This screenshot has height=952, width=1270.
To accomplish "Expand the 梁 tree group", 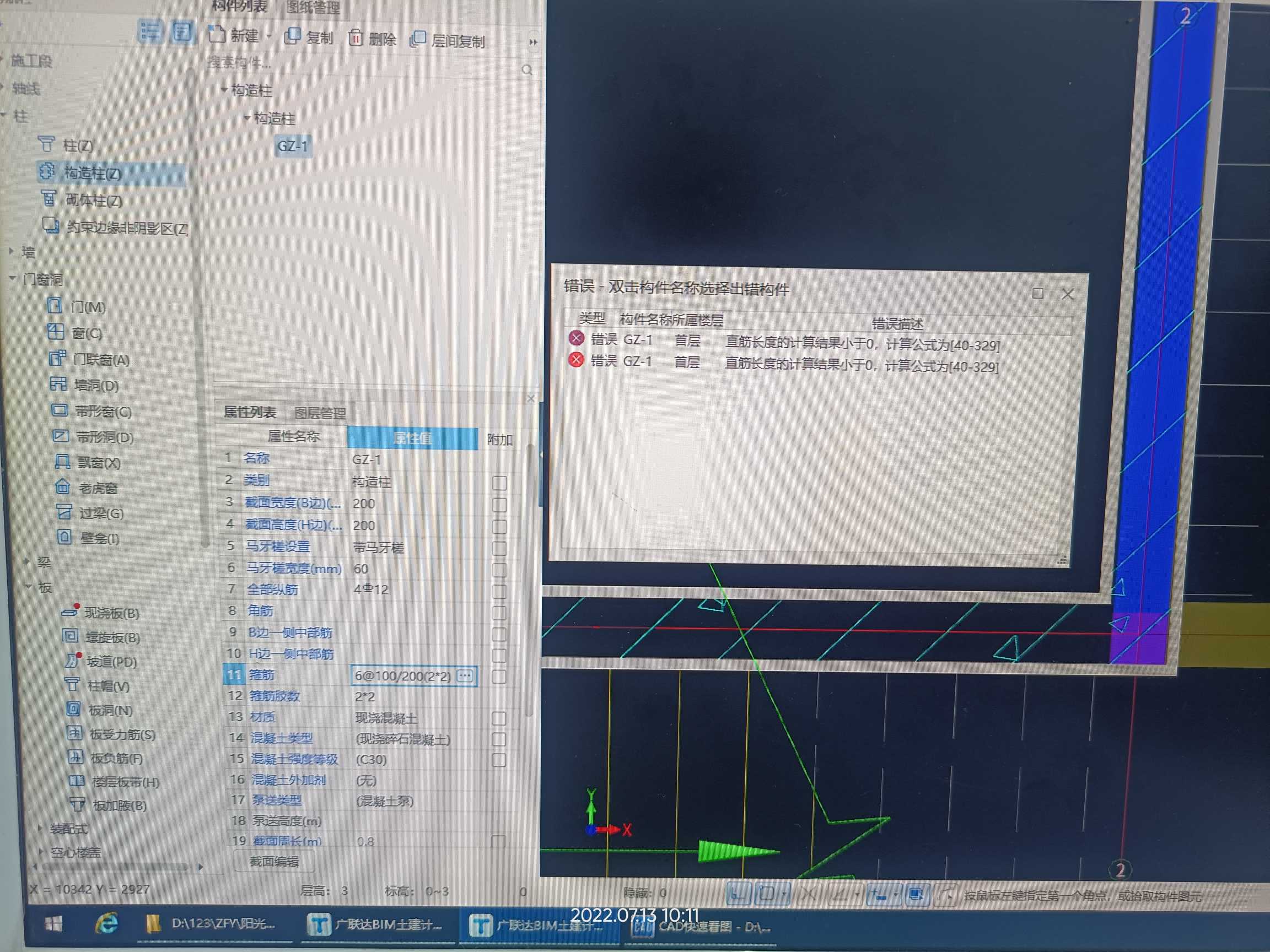I will 27,561.
